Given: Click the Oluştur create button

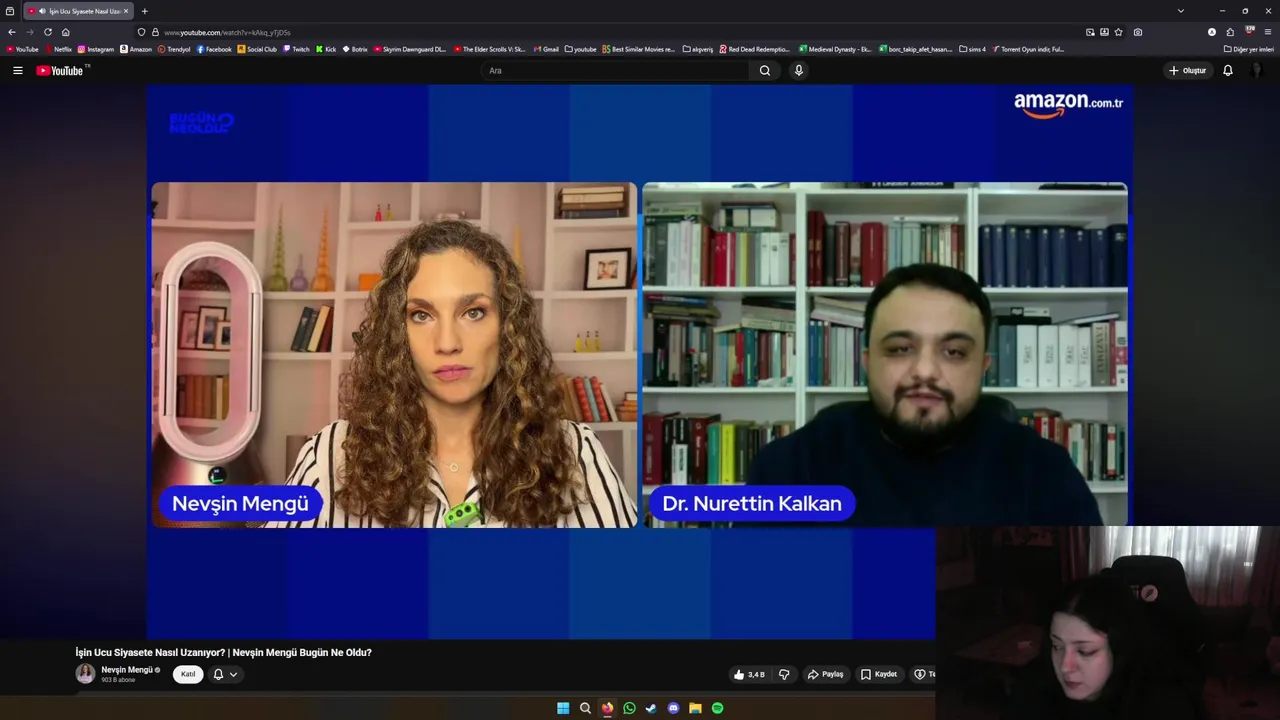Looking at the screenshot, I should coord(1187,71).
